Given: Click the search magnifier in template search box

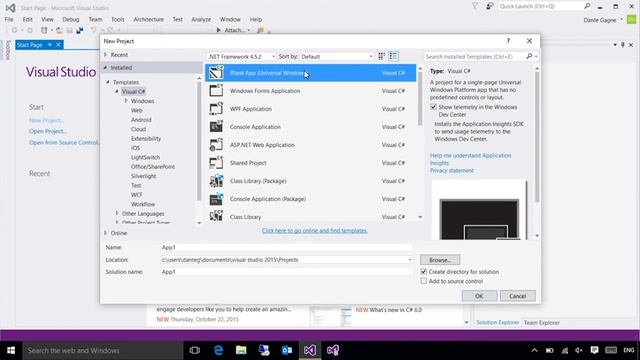Looking at the screenshot, I should (x=529, y=56).
